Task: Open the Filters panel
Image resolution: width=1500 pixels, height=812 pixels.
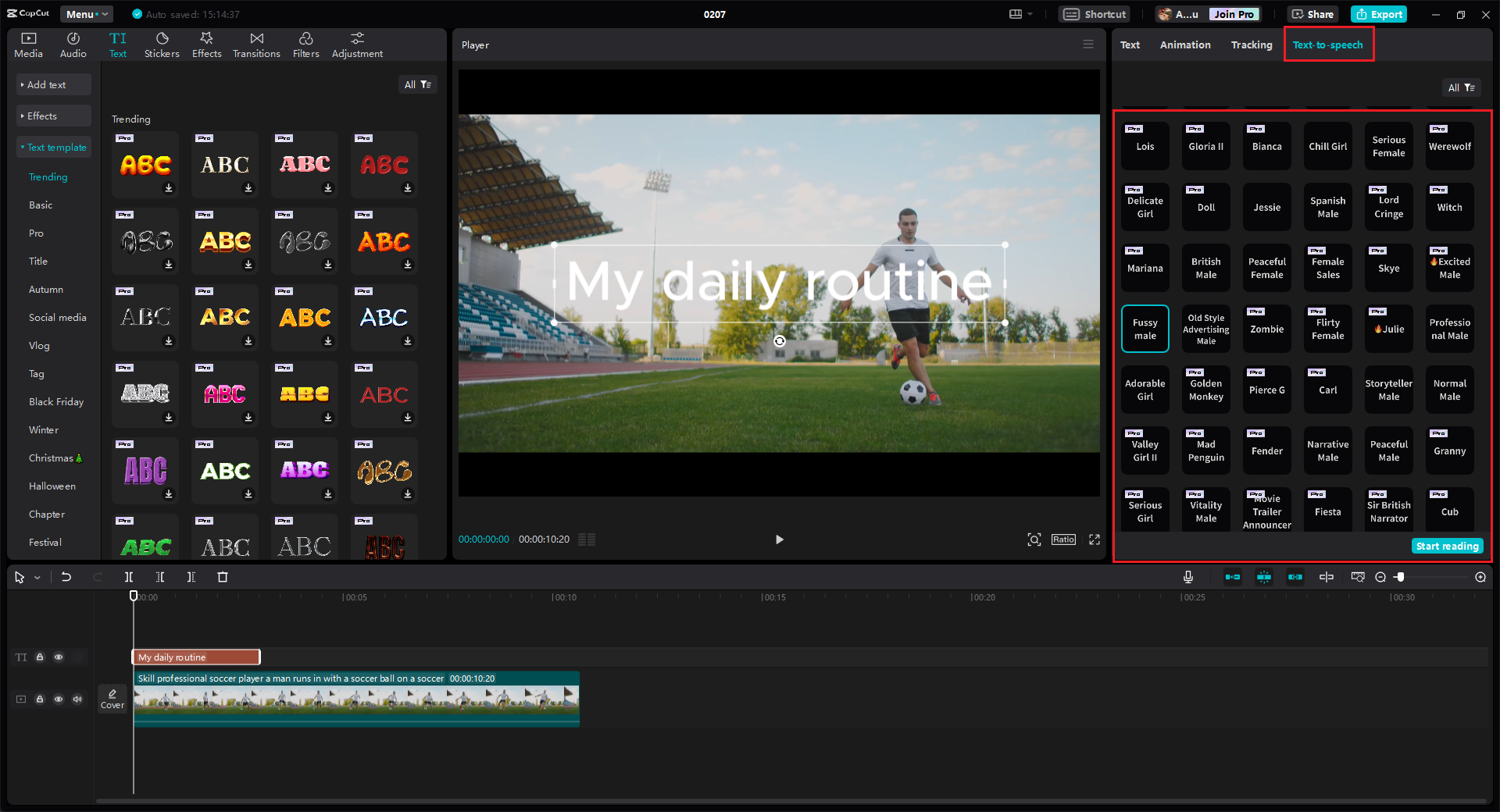Action: (x=306, y=45)
